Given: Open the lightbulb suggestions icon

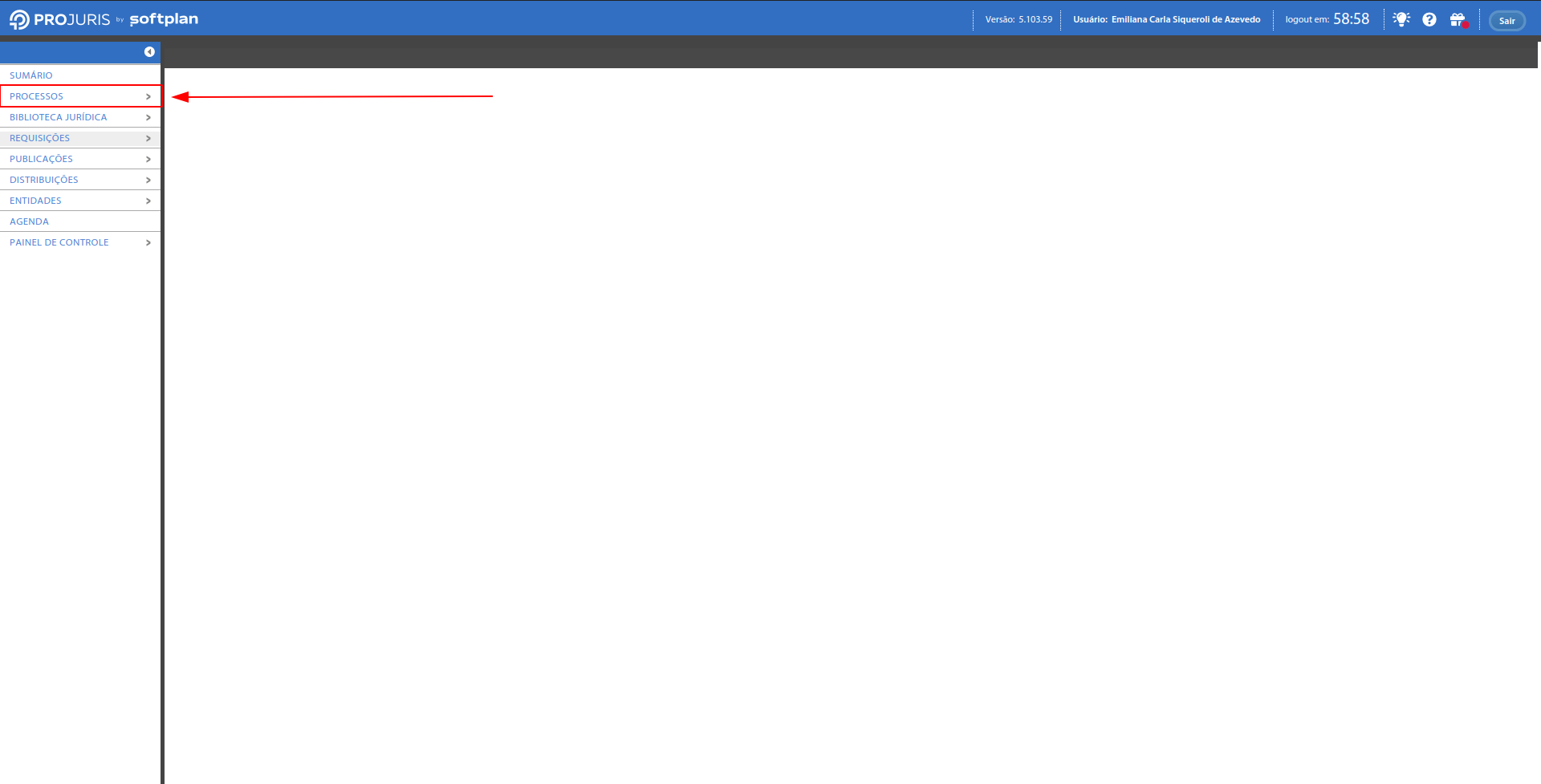Looking at the screenshot, I should (x=1401, y=19).
